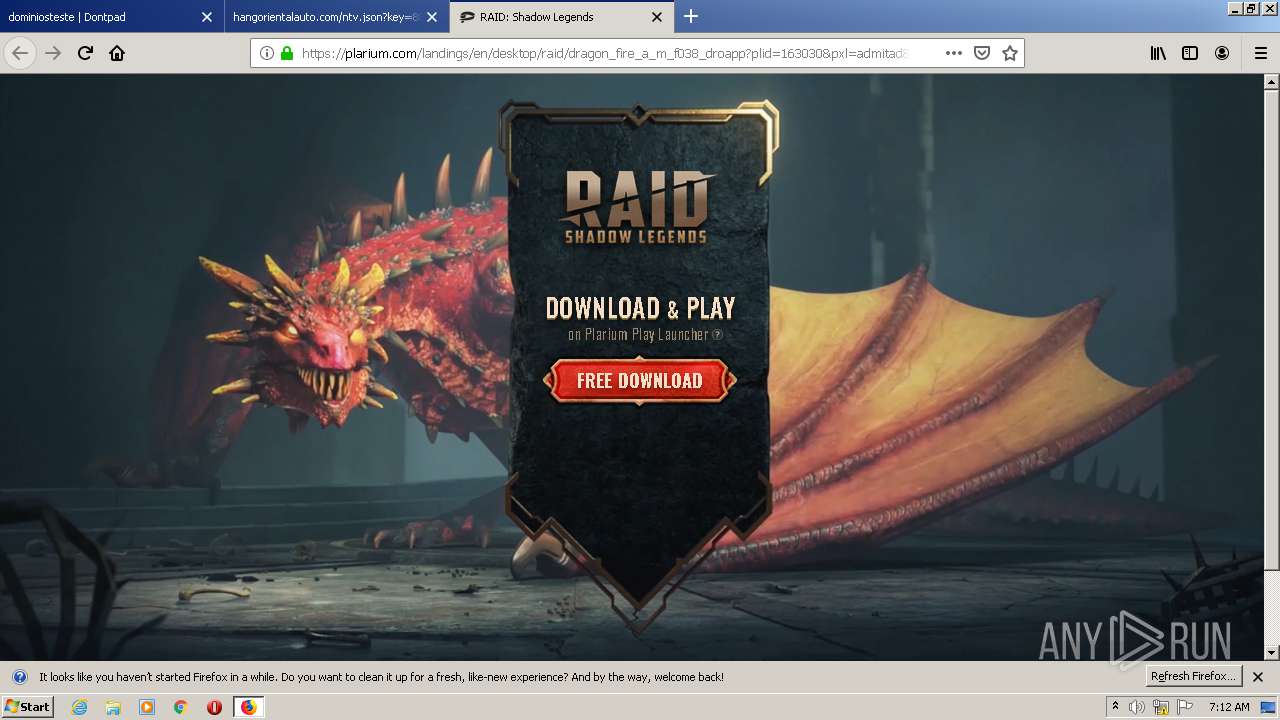Open page actions three-dot menu
Viewport: 1280px width, 720px height.
tap(954, 53)
